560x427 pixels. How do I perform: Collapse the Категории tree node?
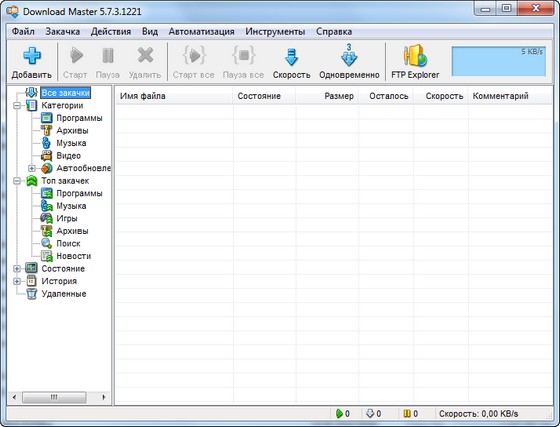17,106
